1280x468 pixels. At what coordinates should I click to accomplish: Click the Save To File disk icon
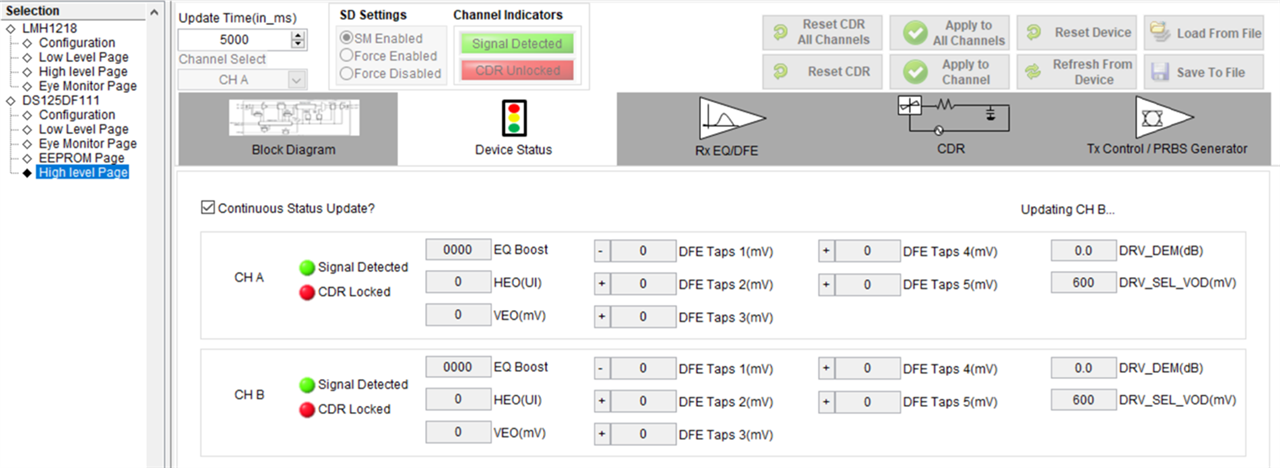(x=1160, y=72)
